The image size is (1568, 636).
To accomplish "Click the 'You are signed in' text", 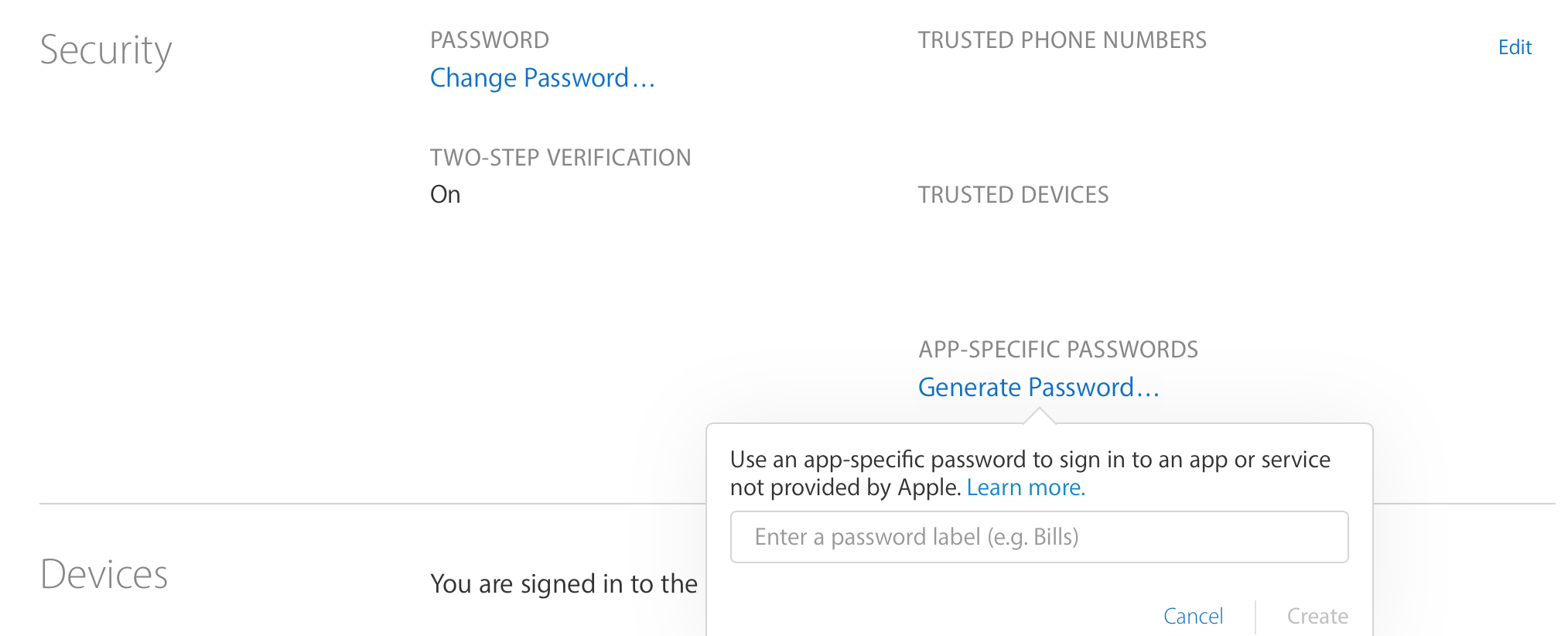I will [x=564, y=584].
